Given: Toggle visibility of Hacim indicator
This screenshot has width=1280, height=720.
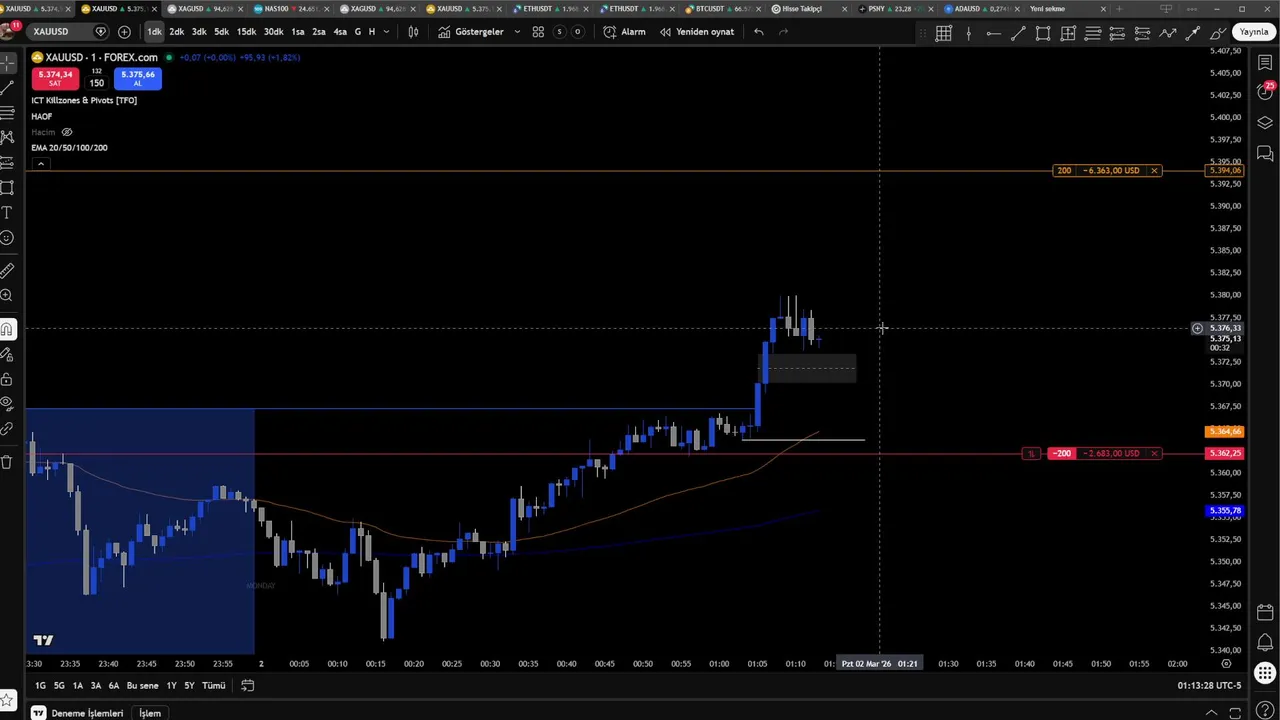Looking at the screenshot, I should (67, 132).
